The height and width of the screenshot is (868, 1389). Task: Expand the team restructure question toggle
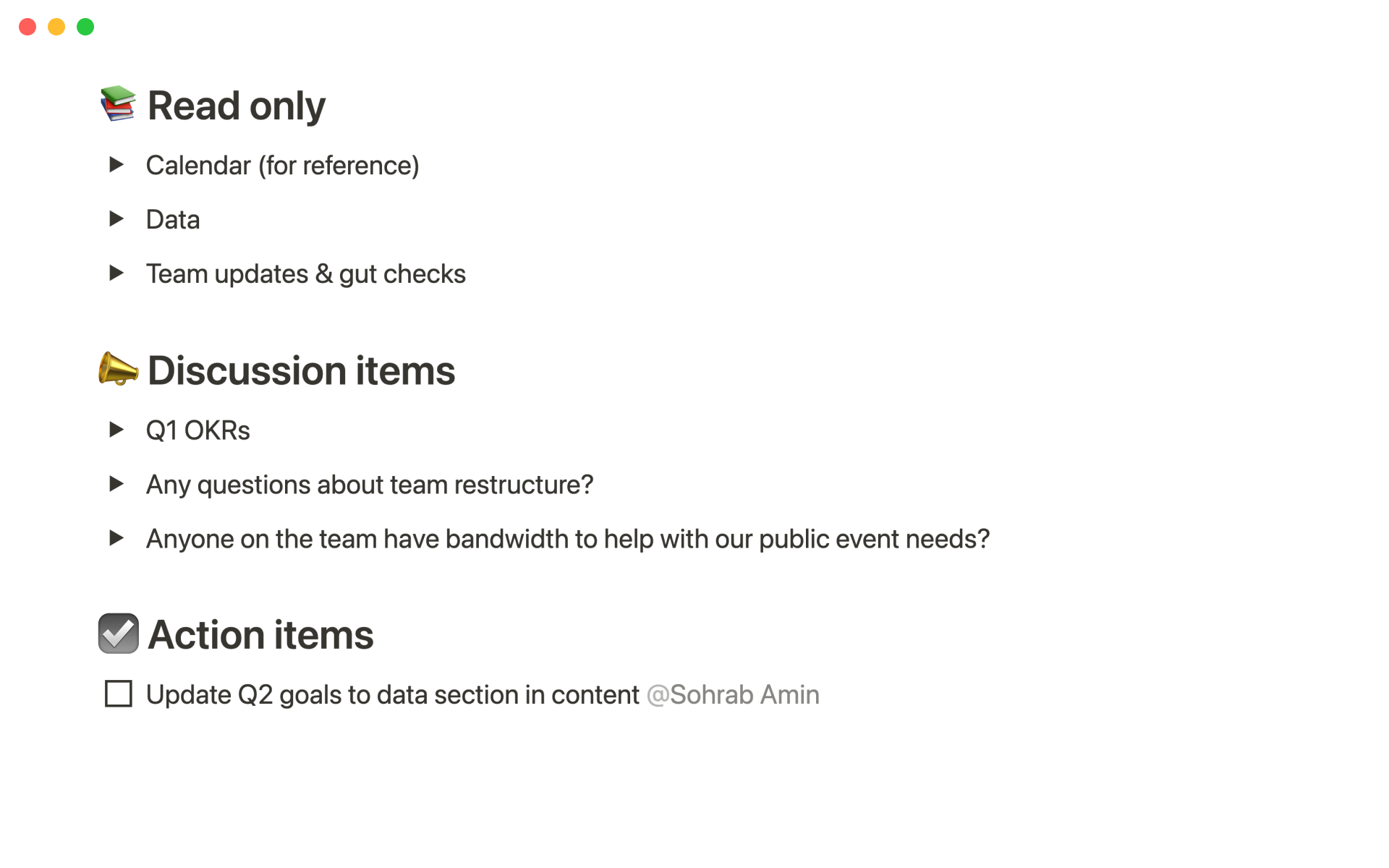tap(117, 485)
